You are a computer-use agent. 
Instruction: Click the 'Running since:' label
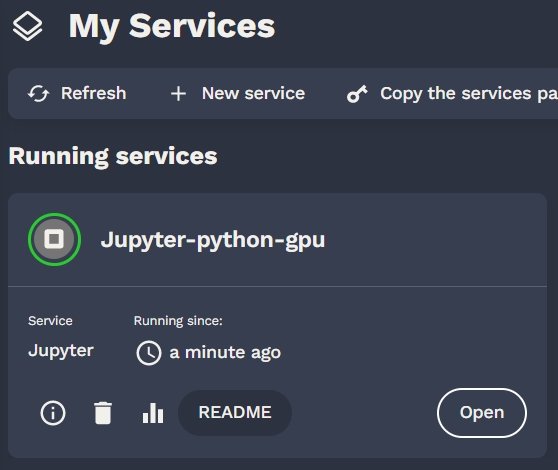178,321
